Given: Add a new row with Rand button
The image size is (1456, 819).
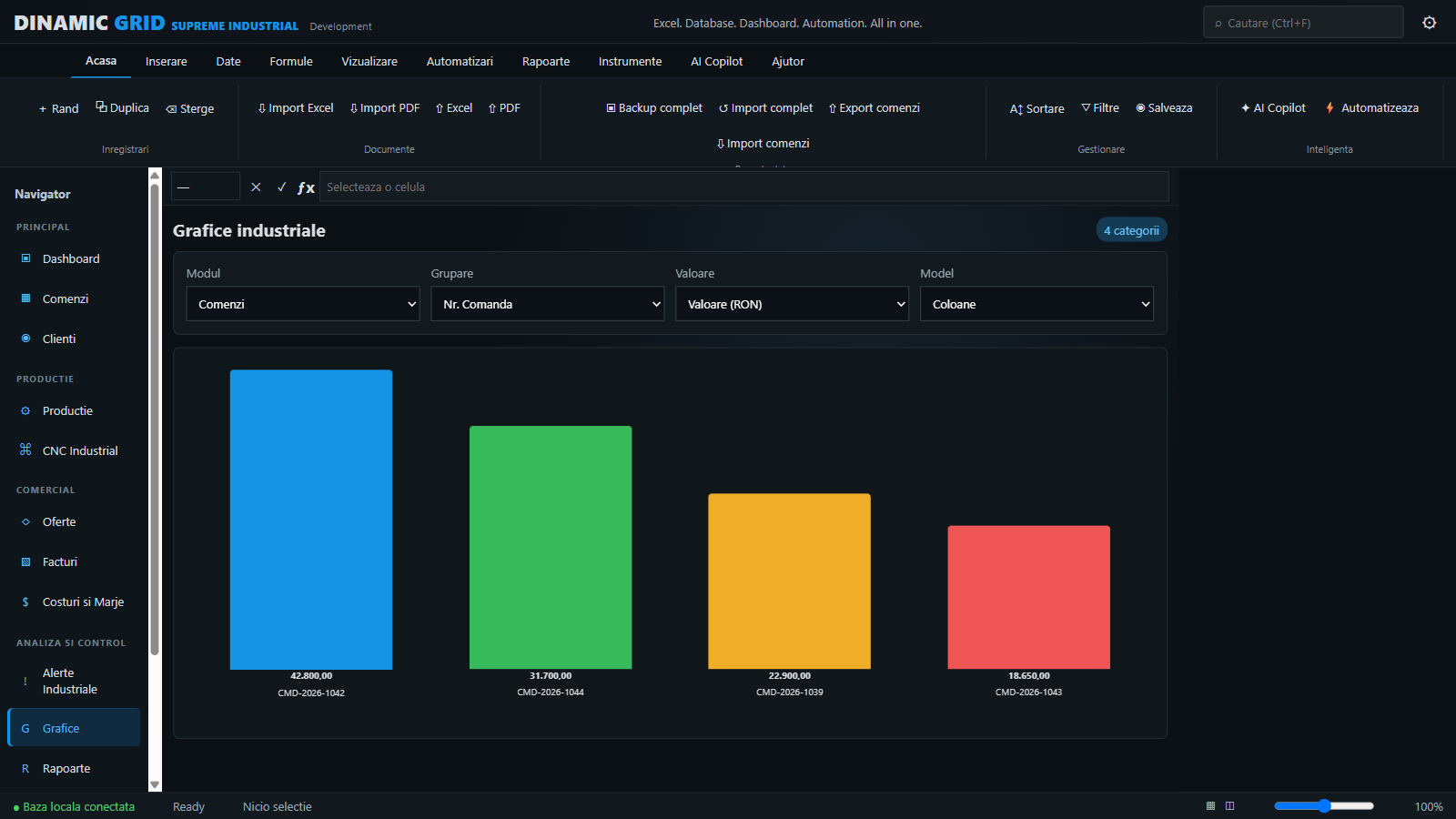Looking at the screenshot, I should click(x=58, y=108).
